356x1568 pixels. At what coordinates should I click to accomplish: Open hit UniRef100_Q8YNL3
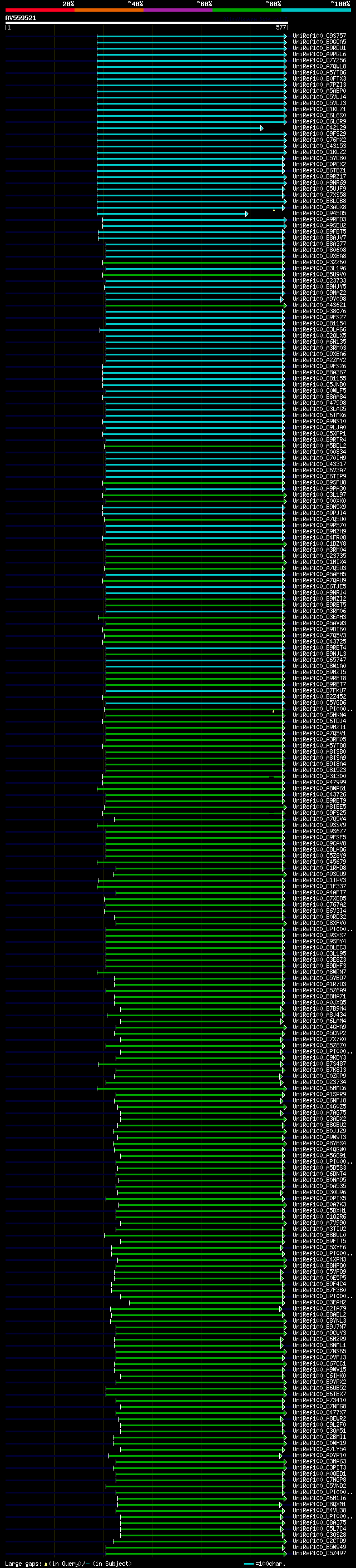[x=319, y=1321]
